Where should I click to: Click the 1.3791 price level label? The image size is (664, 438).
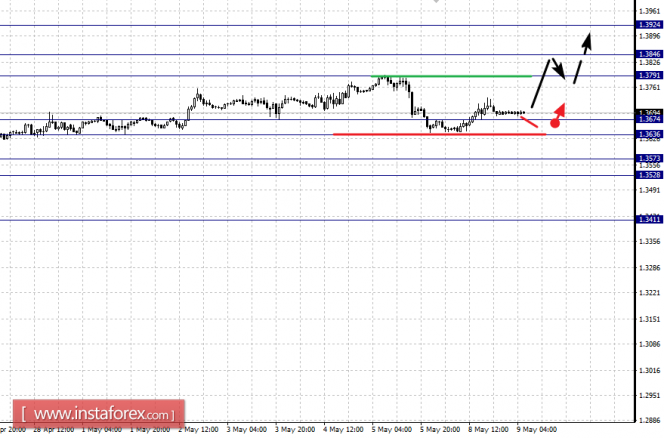pos(650,75)
